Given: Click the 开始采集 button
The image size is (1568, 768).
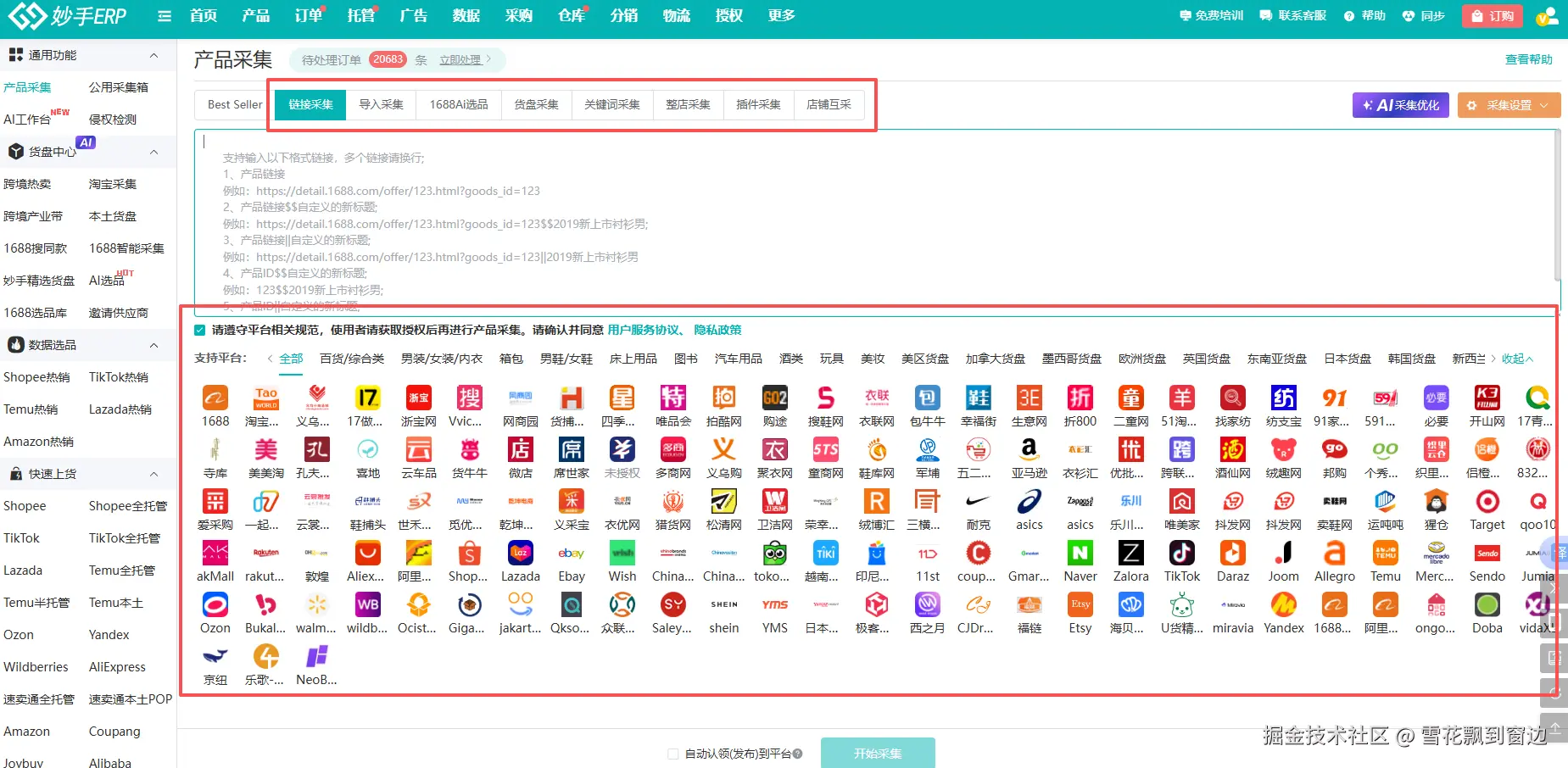Looking at the screenshot, I should tap(878, 753).
